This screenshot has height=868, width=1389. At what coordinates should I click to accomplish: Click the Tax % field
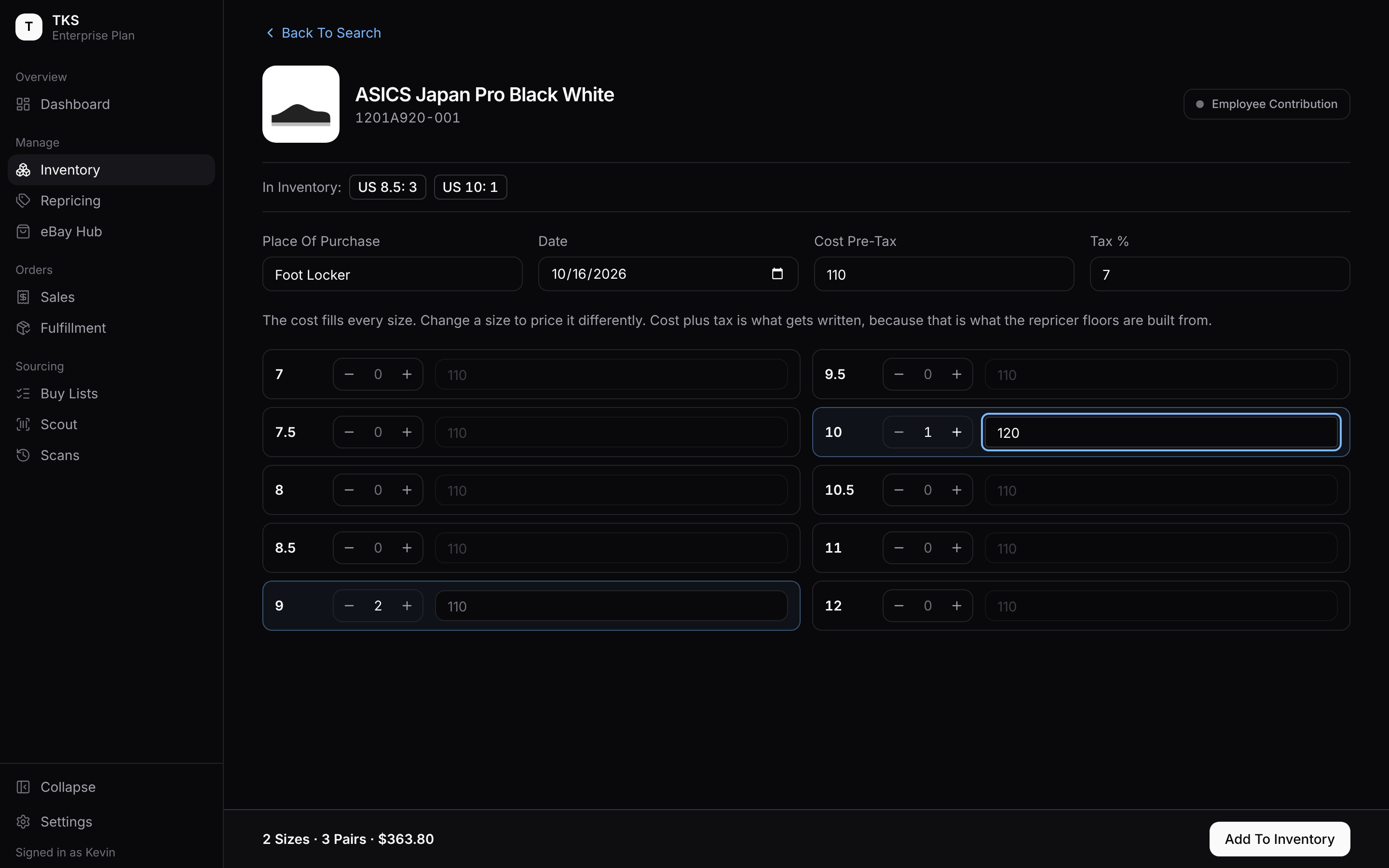1220,274
